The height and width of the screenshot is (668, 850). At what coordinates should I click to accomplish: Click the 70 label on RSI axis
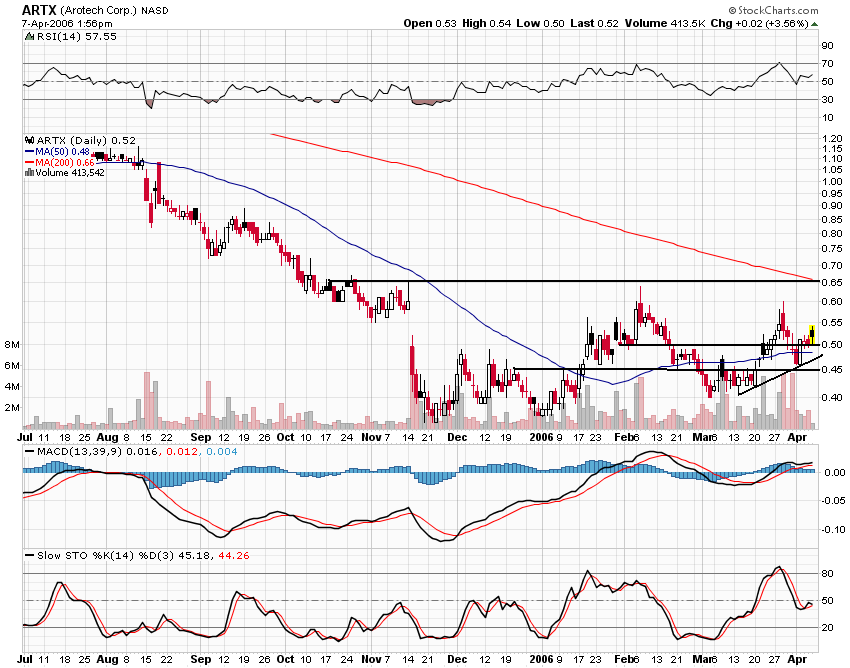(x=827, y=64)
